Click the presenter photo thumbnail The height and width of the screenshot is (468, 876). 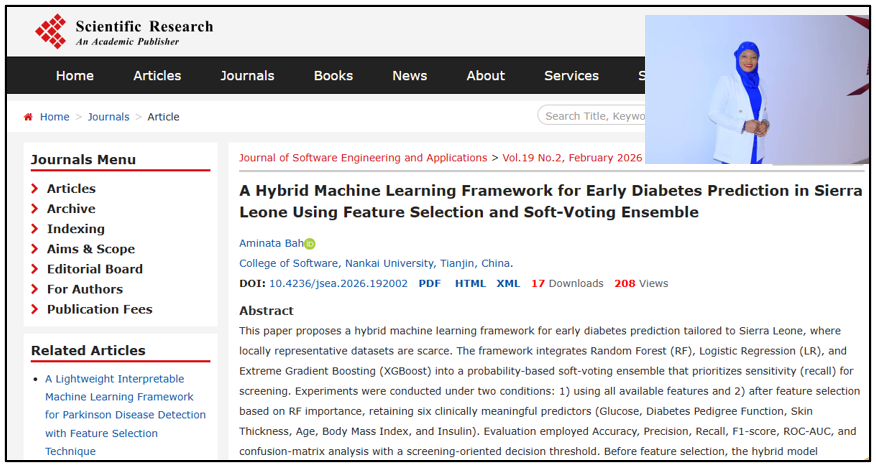755,89
